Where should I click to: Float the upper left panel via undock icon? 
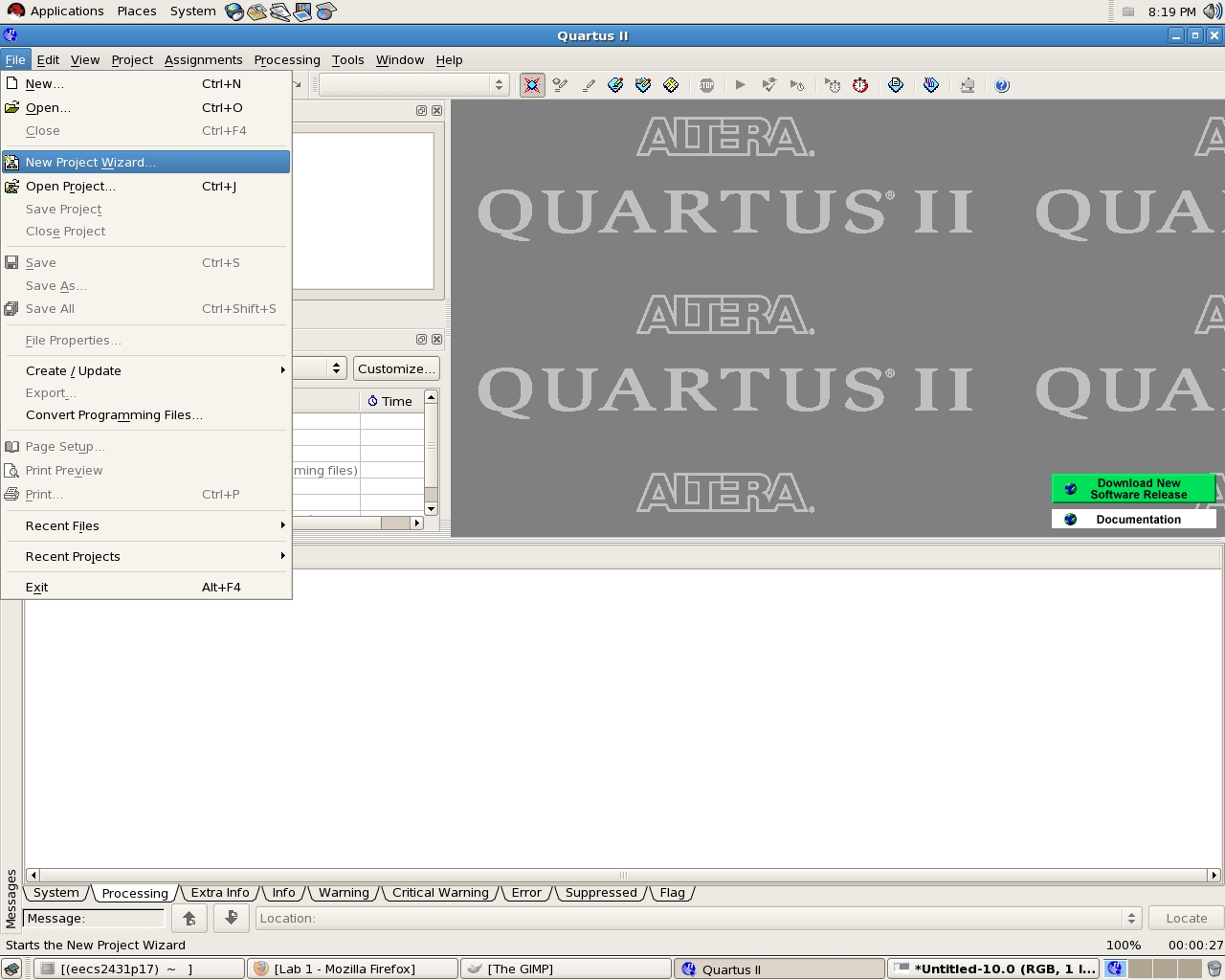pyautogui.click(x=421, y=110)
